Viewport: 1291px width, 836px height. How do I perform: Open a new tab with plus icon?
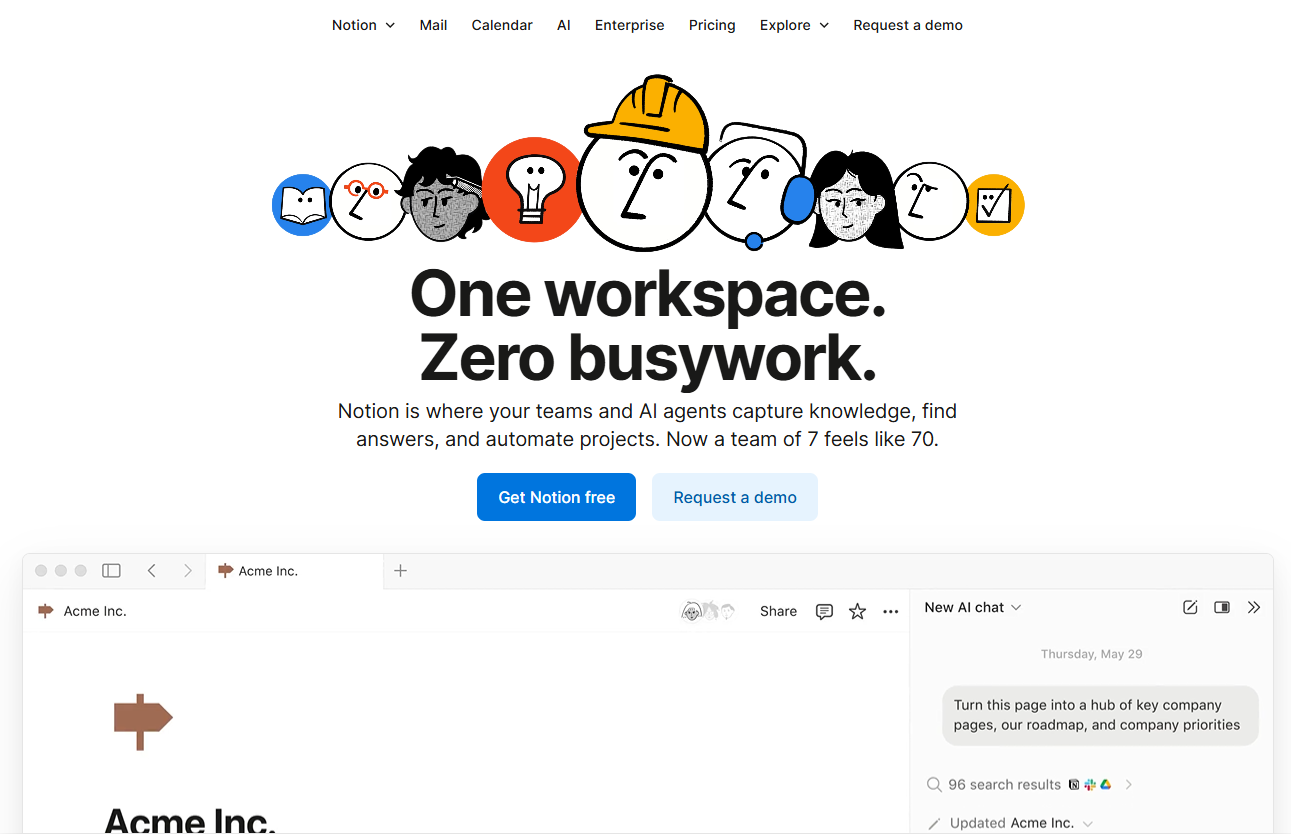click(401, 571)
